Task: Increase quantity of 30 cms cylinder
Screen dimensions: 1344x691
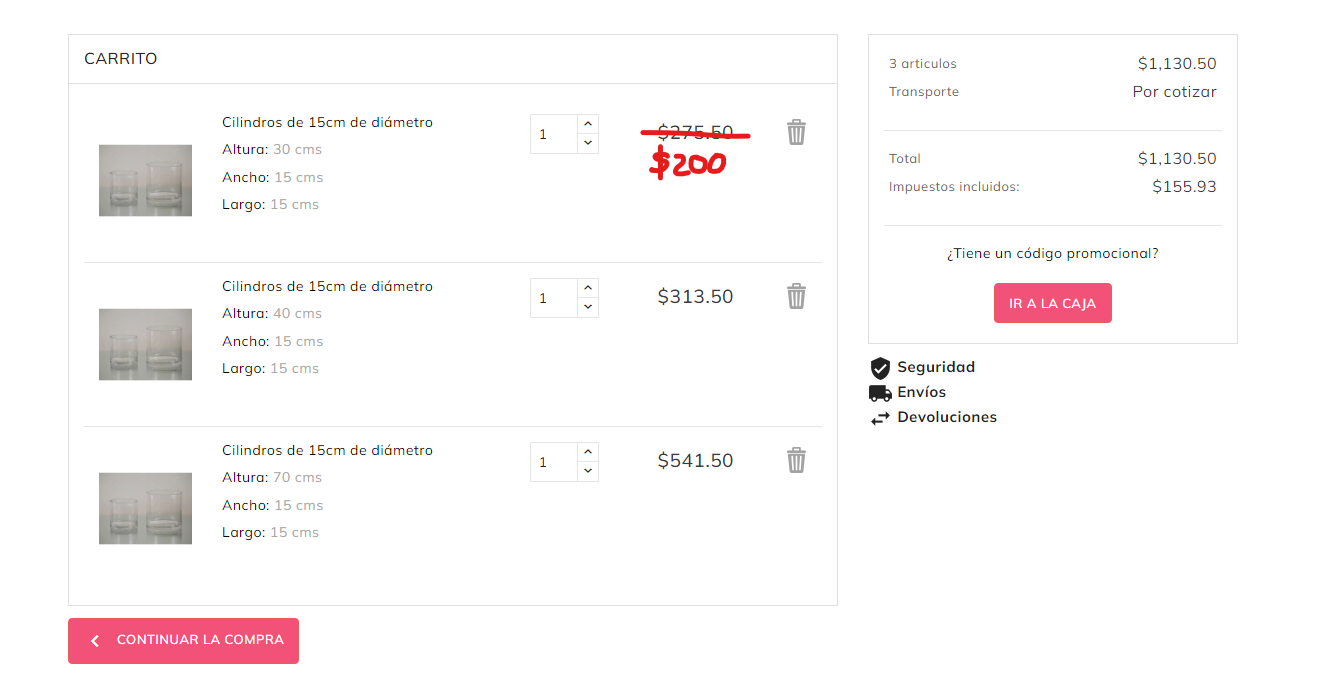Action: coord(588,124)
